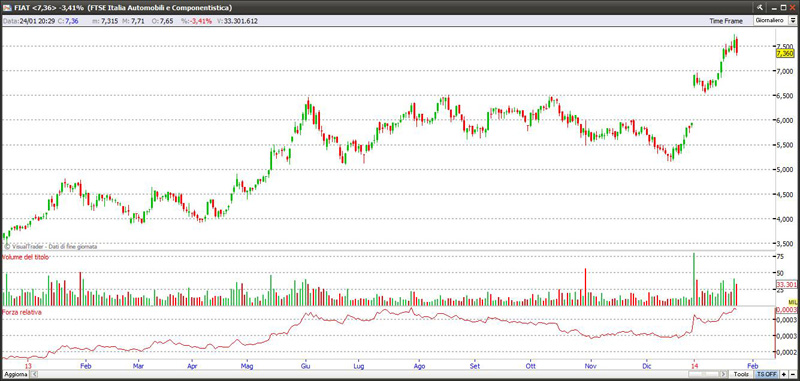800x381 pixels.
Task: Close the FIAT chart window
Action: click(792, 7)
